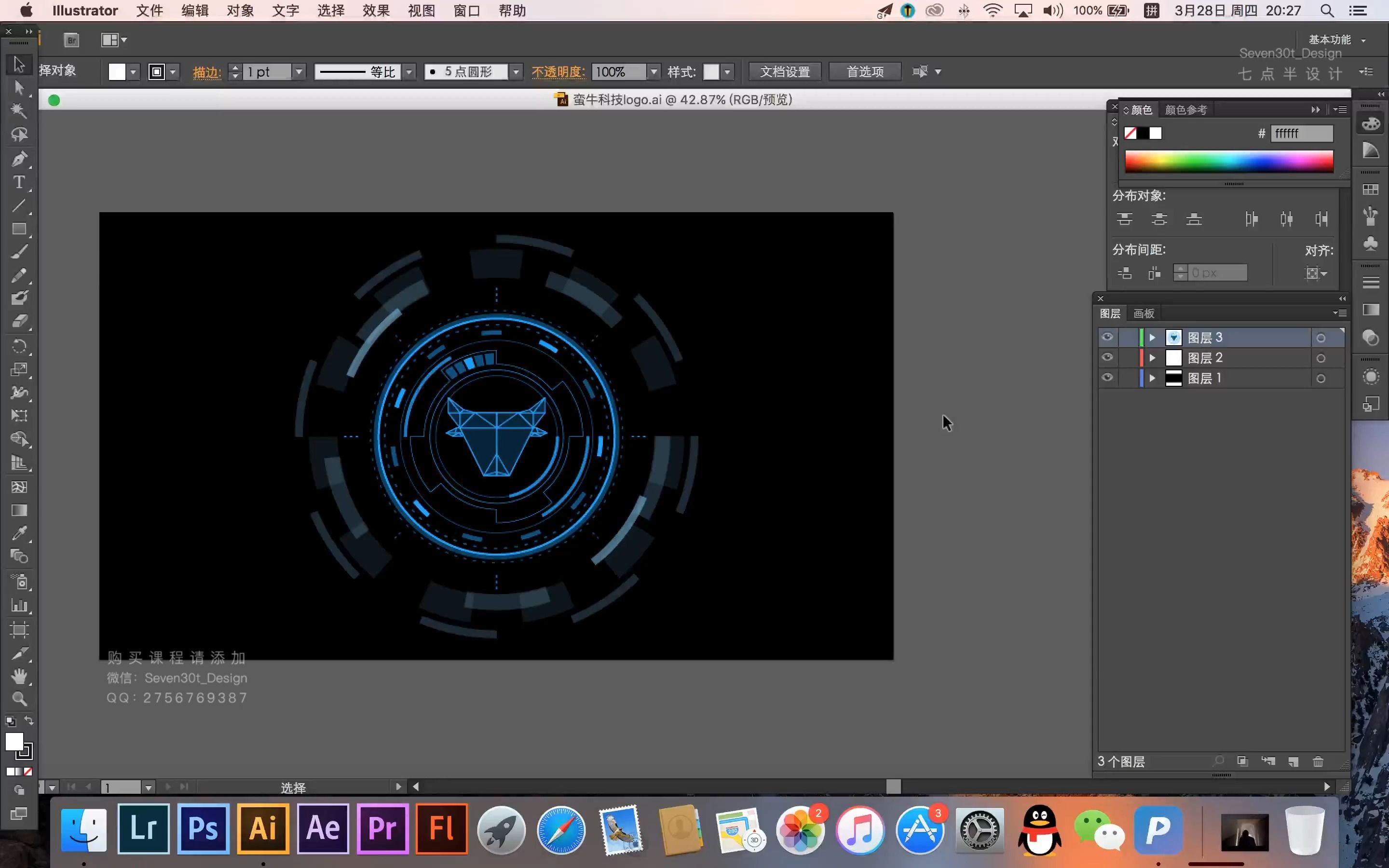Open Adobe Bridge with Br icon
1389x868 pixels.
[x=72, y=40]
